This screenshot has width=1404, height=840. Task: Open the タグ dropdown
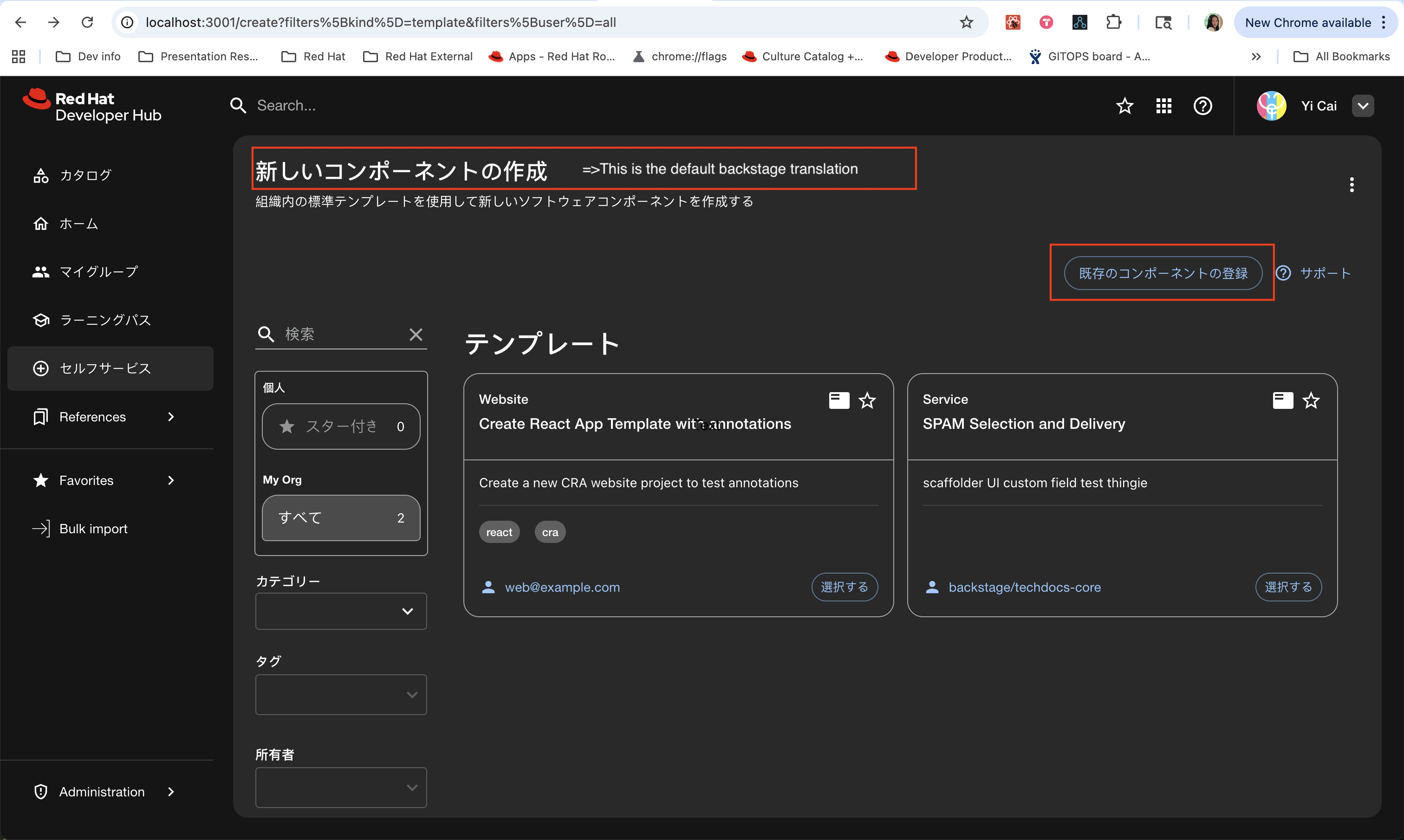[341, 695]
